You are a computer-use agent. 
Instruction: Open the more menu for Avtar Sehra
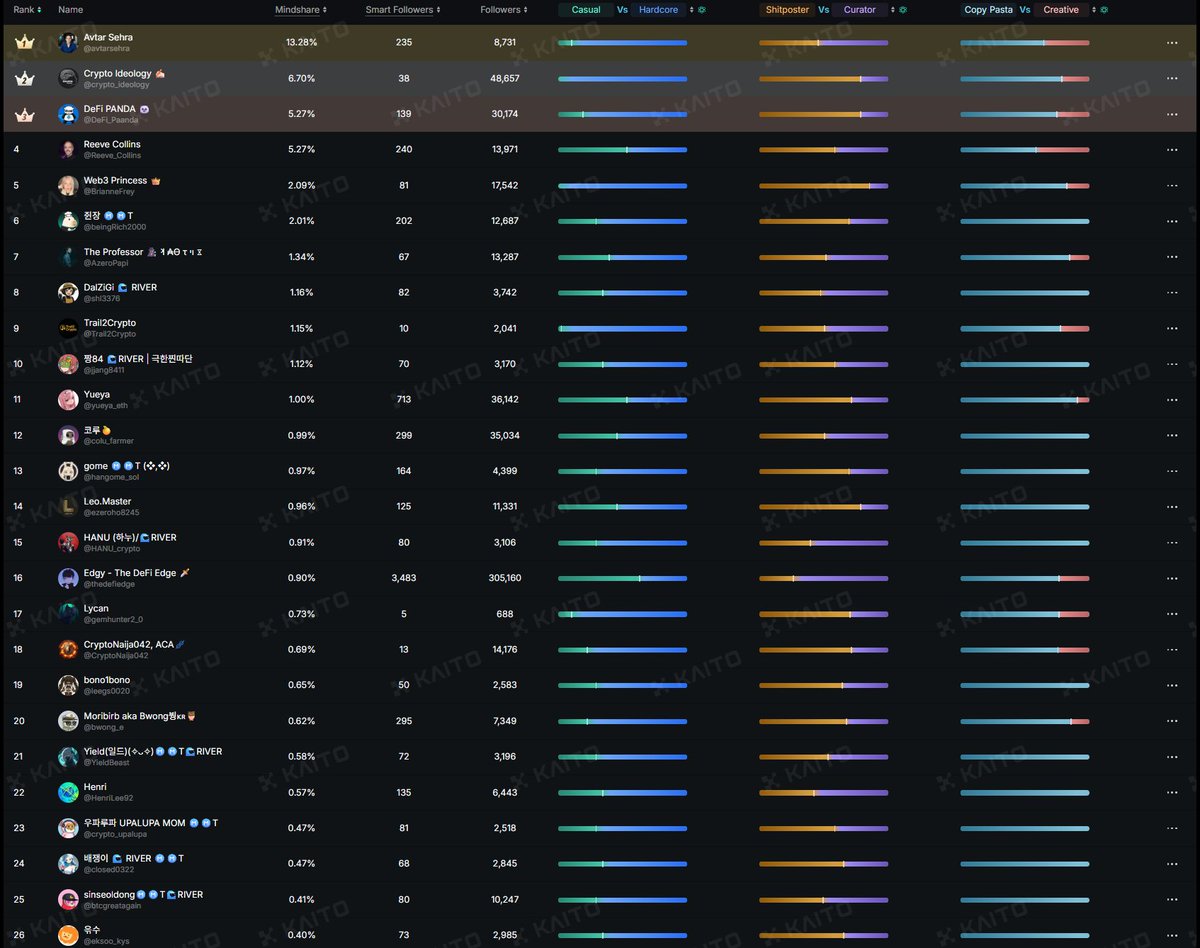coord(1172,43)
